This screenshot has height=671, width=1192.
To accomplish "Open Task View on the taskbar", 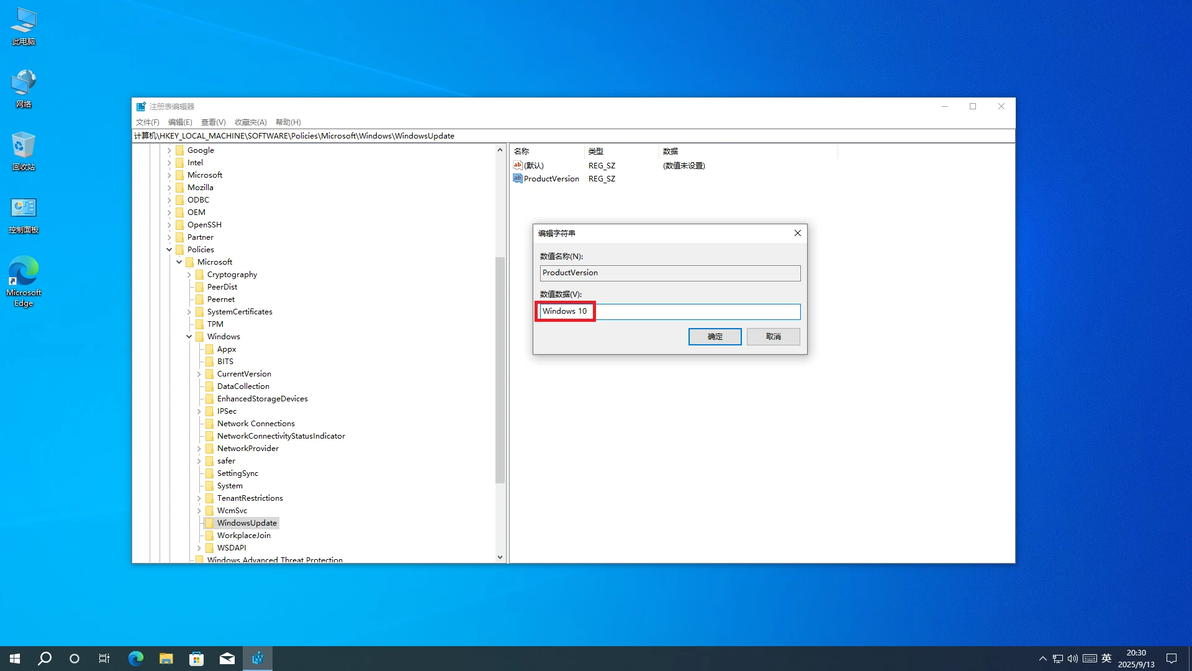I will coord(104,658).
